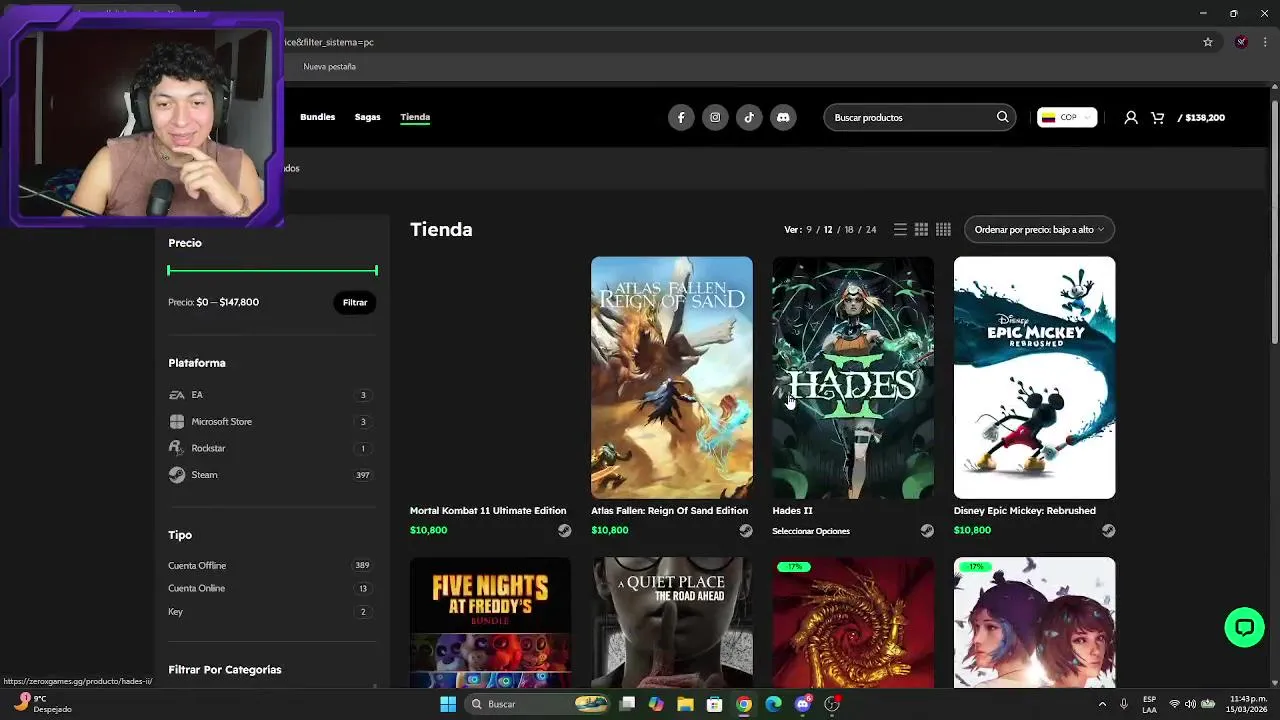Viewport: 1280px width, 720px height.
Task: Open cart total $138,200
Action: [1201, 117]
